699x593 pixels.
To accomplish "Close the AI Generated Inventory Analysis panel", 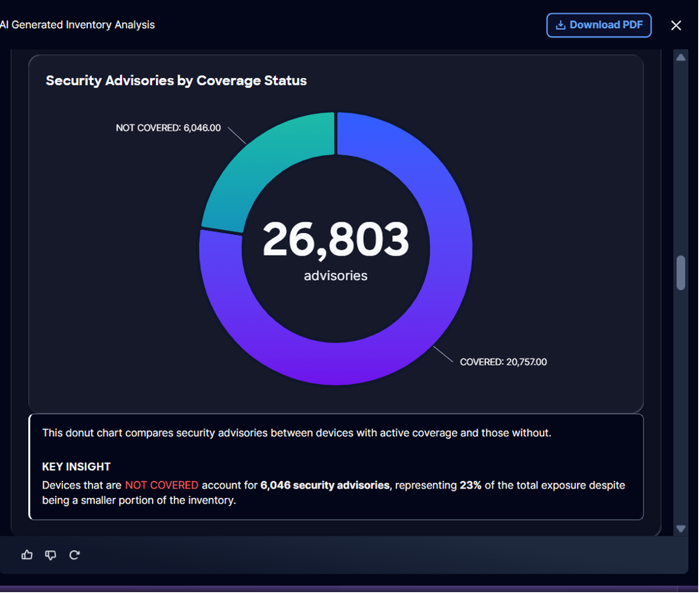I will 676,25.
